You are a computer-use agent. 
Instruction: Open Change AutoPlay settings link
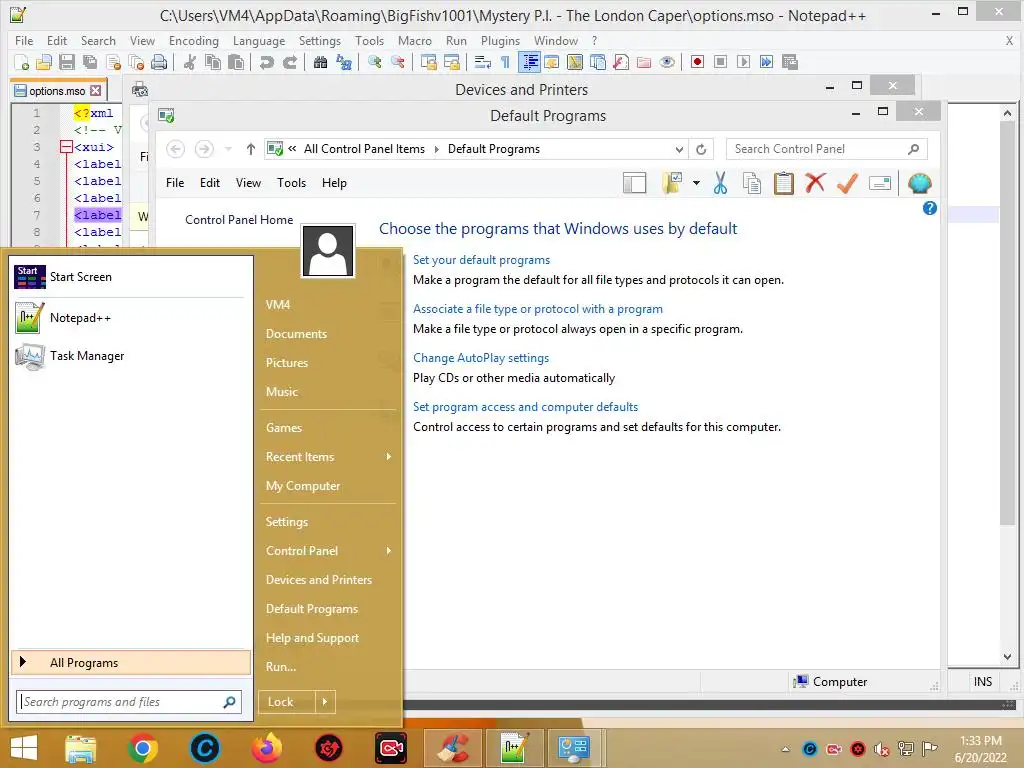[481, 358]
